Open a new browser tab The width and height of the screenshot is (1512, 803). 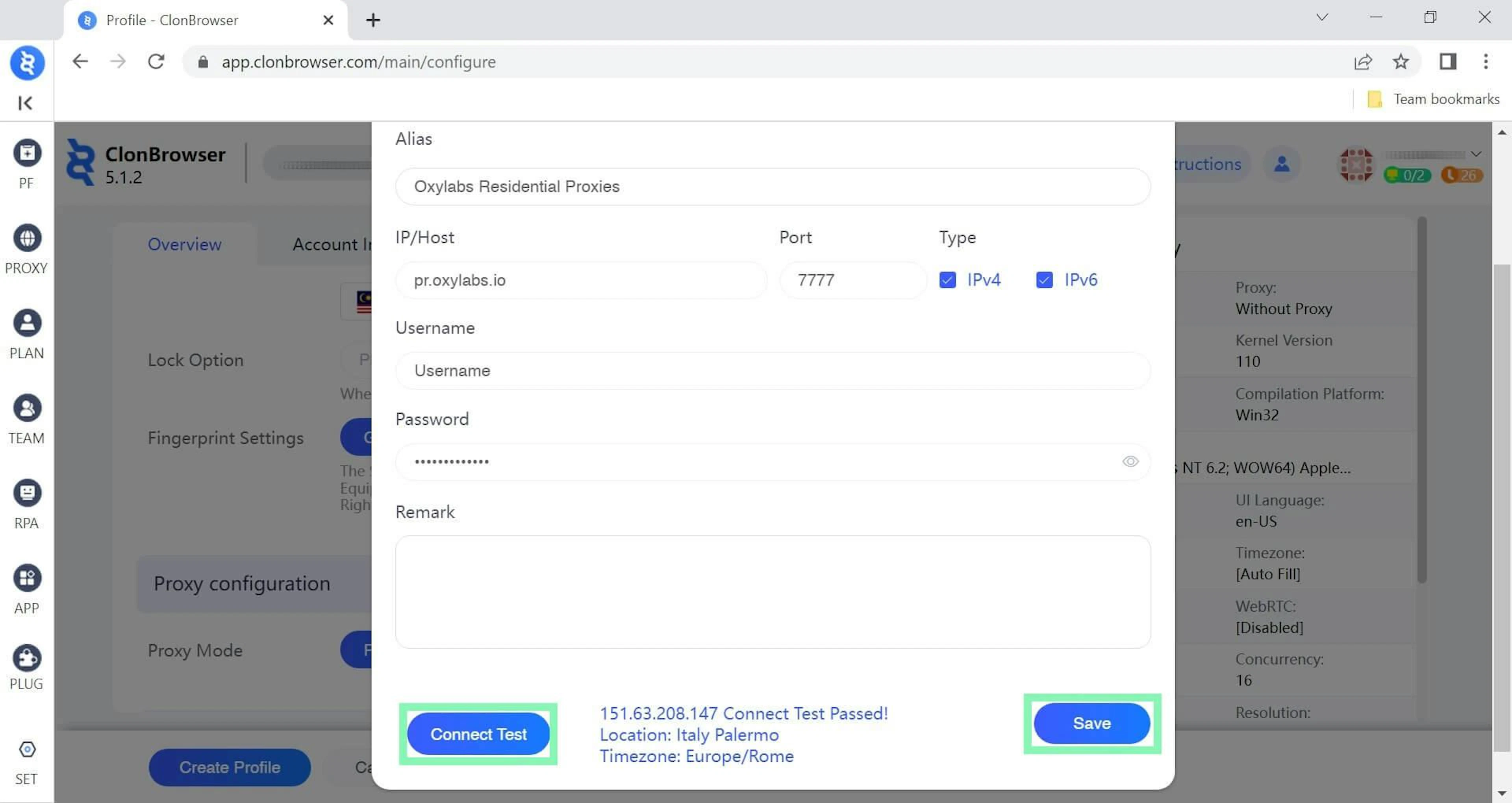click(373, 20)
